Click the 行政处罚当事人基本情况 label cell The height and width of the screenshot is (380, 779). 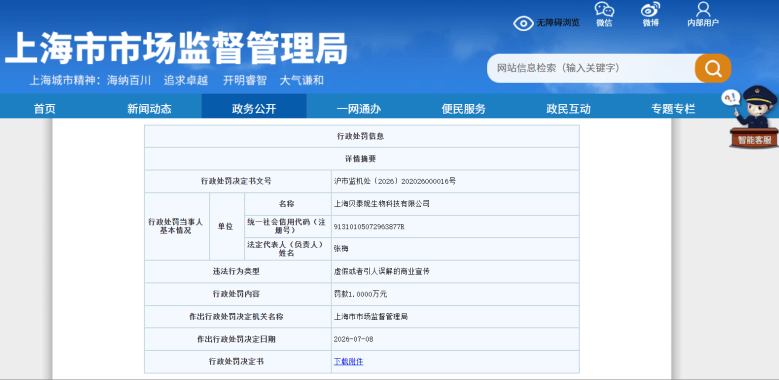point(177,227)
